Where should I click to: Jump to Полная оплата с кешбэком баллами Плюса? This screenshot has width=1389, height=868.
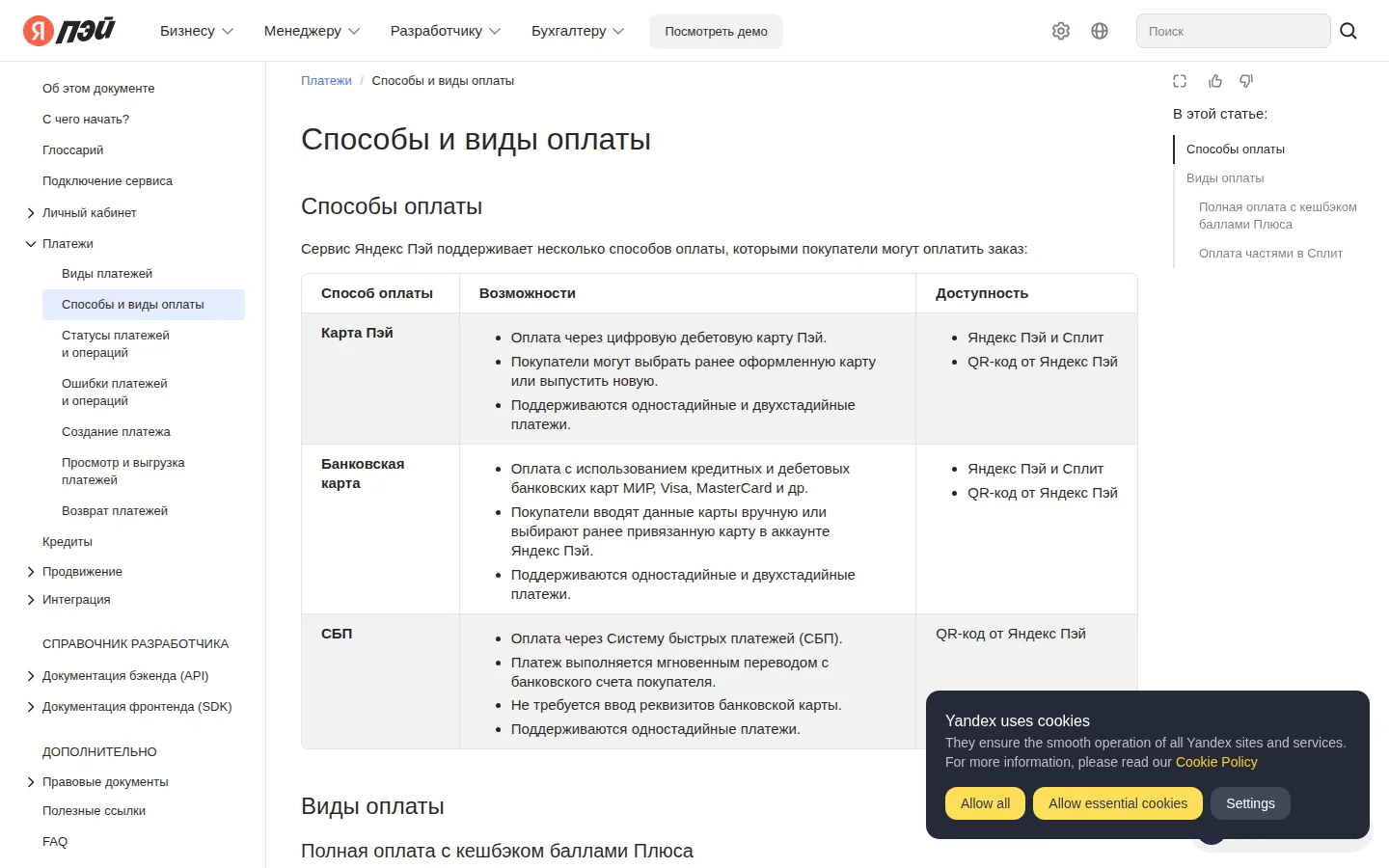pyautogui.click(x=1278, y=215)
